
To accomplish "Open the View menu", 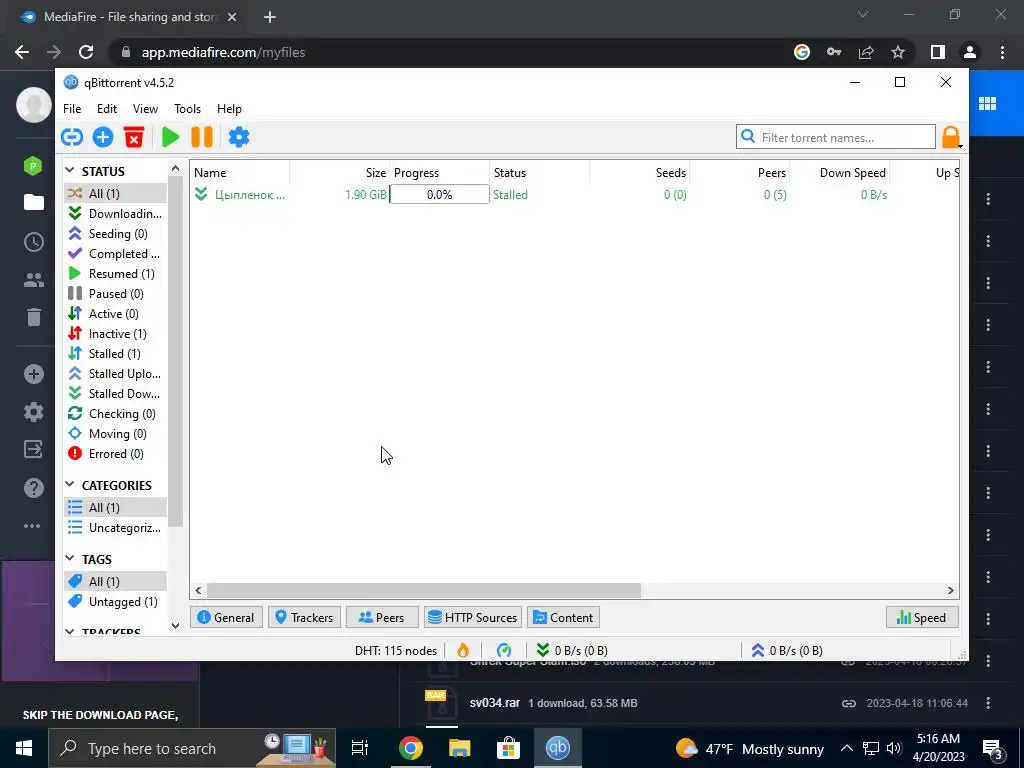I will [145, 109].
